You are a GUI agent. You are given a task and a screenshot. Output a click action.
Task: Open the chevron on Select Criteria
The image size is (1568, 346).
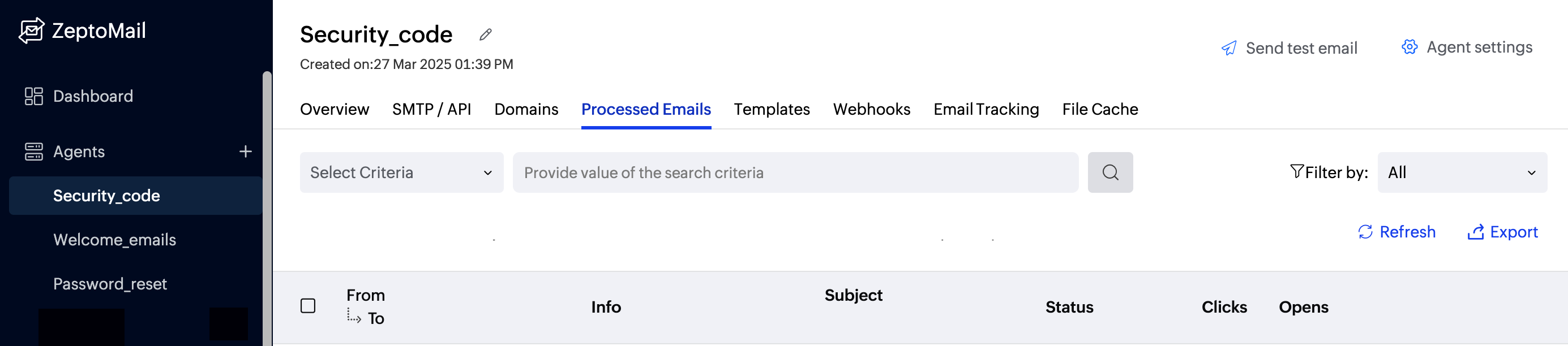(x=487, y=174)
